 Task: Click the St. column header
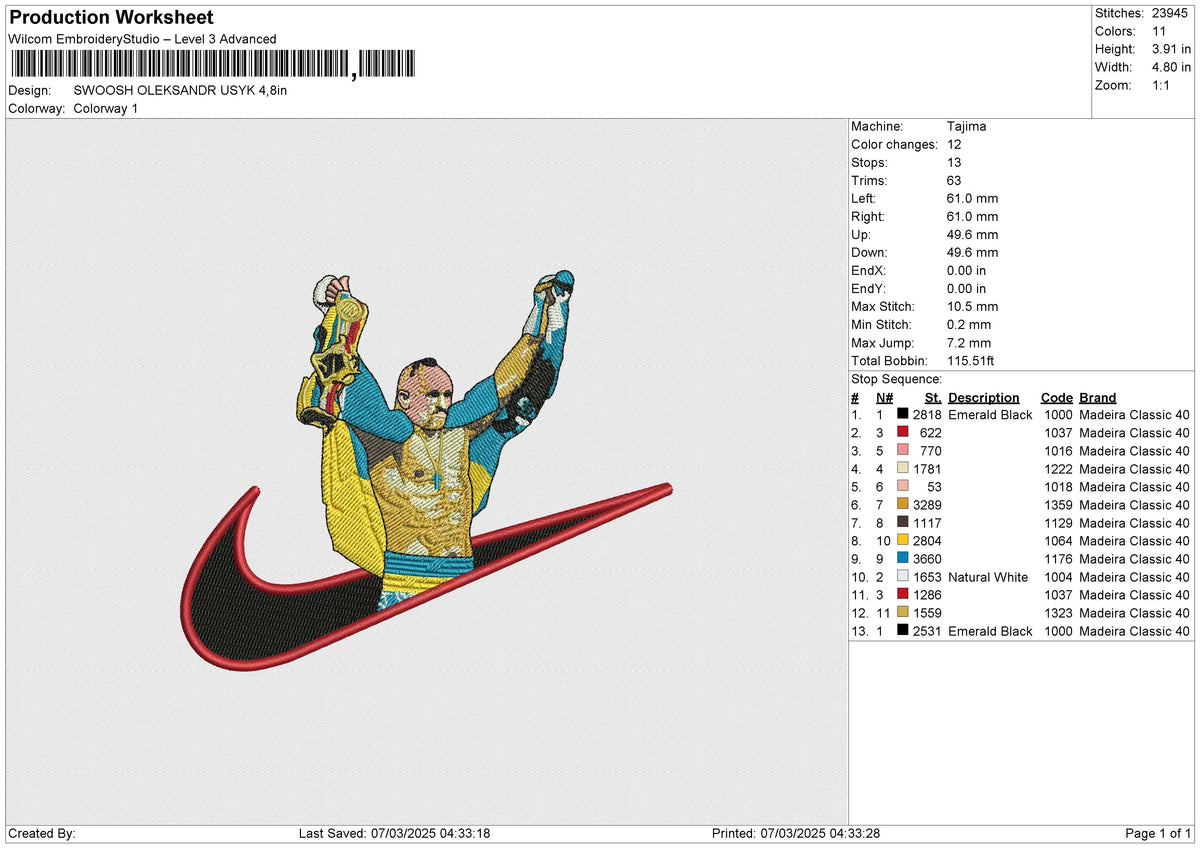coord(933,397)
